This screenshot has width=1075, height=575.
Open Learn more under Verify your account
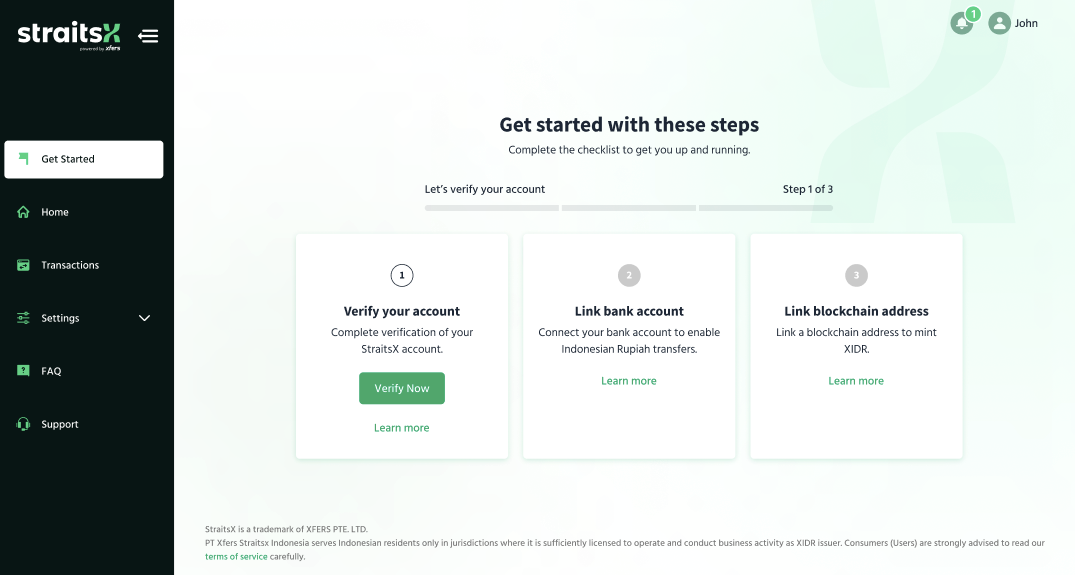pyautogui.click(x=402, y=428)
